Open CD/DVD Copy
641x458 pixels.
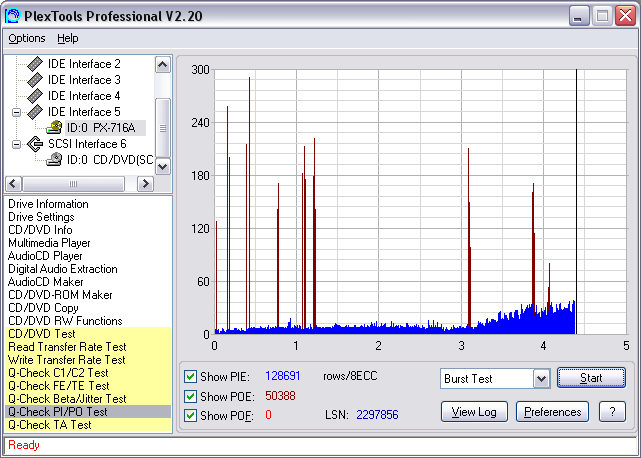coord(43,308)
